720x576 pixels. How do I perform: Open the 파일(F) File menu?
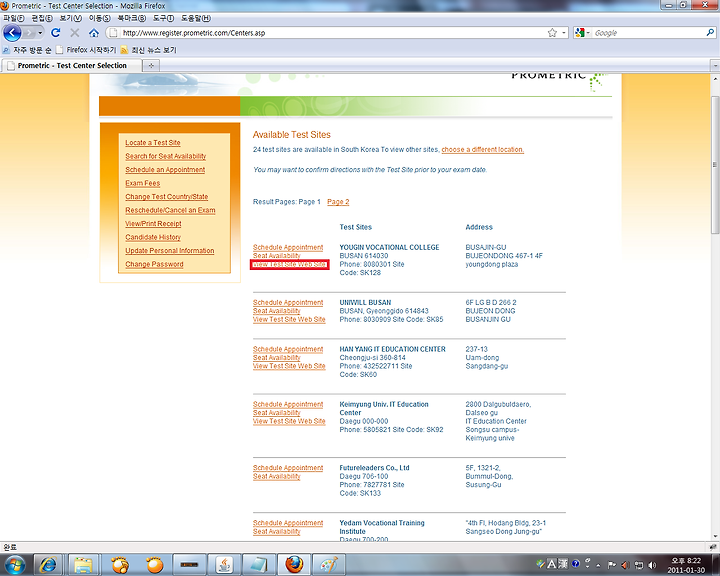click(x=13, y=18)
